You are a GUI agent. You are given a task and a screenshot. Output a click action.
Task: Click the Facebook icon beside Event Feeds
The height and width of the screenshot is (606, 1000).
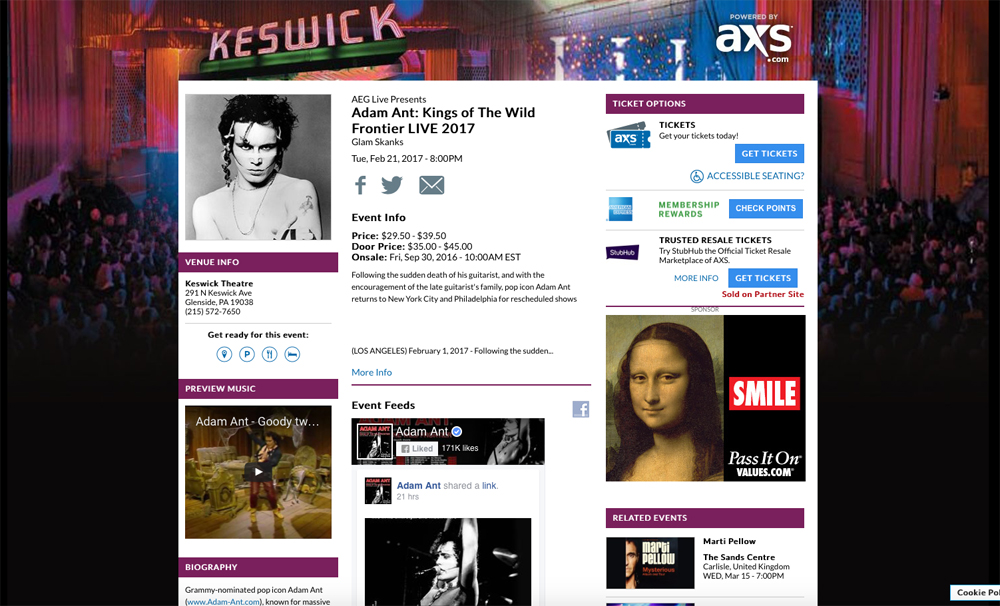[581, 409]
